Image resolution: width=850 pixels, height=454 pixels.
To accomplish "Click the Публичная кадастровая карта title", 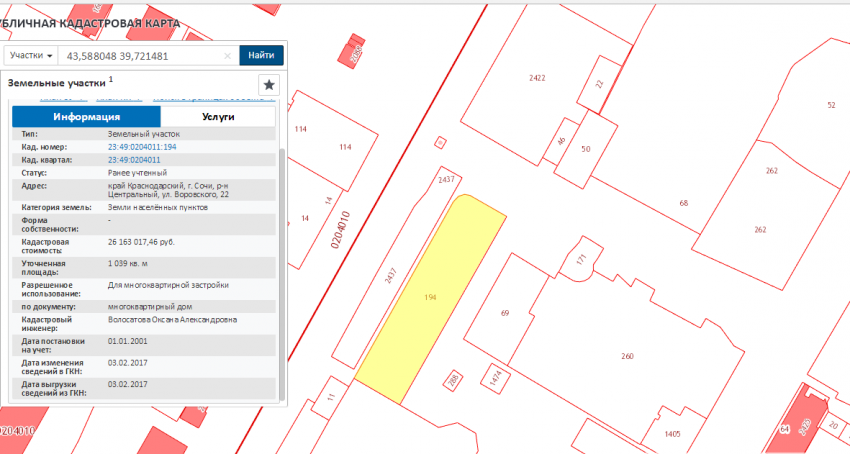I will (90, 22).
